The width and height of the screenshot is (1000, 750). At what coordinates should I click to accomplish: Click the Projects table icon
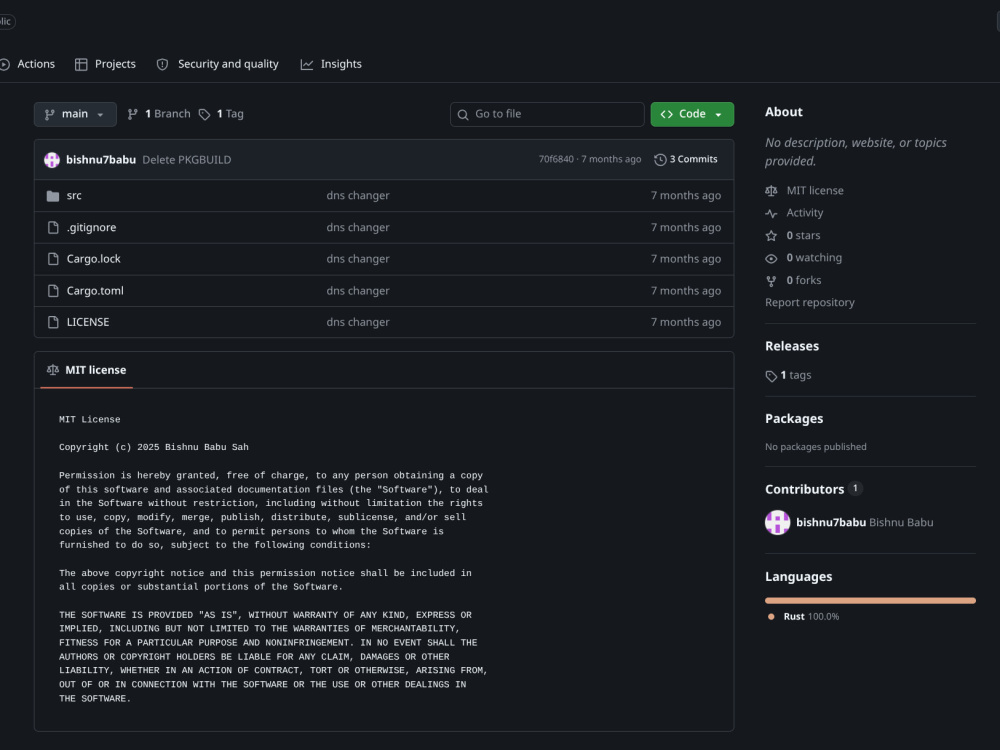pyautogui.click(x=81, y=64)
